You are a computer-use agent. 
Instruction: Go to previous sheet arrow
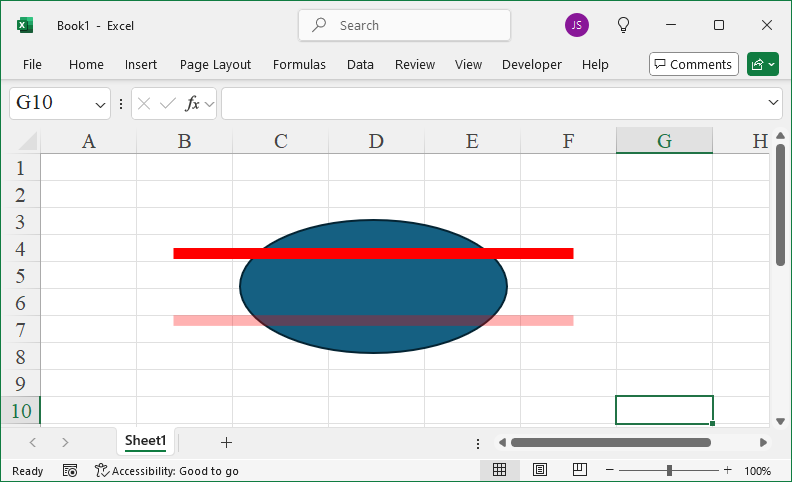[x=33, y=443]
